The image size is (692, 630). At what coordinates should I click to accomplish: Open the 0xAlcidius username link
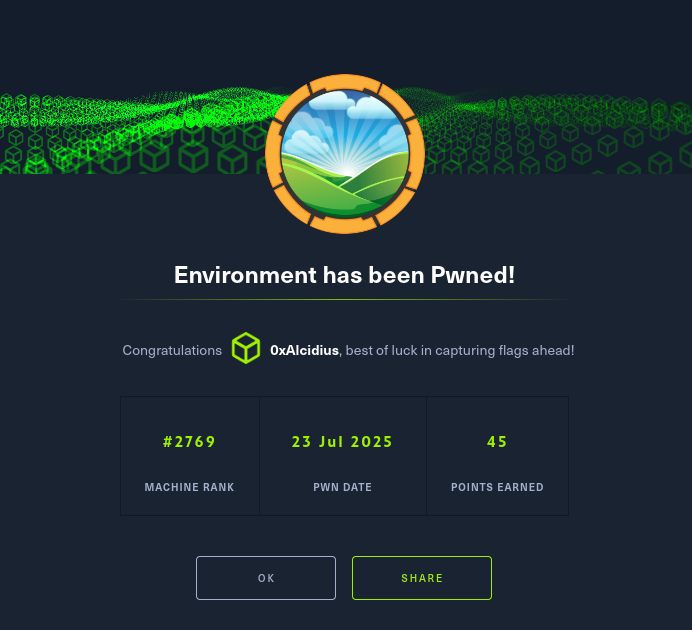[x=305, y=350]
